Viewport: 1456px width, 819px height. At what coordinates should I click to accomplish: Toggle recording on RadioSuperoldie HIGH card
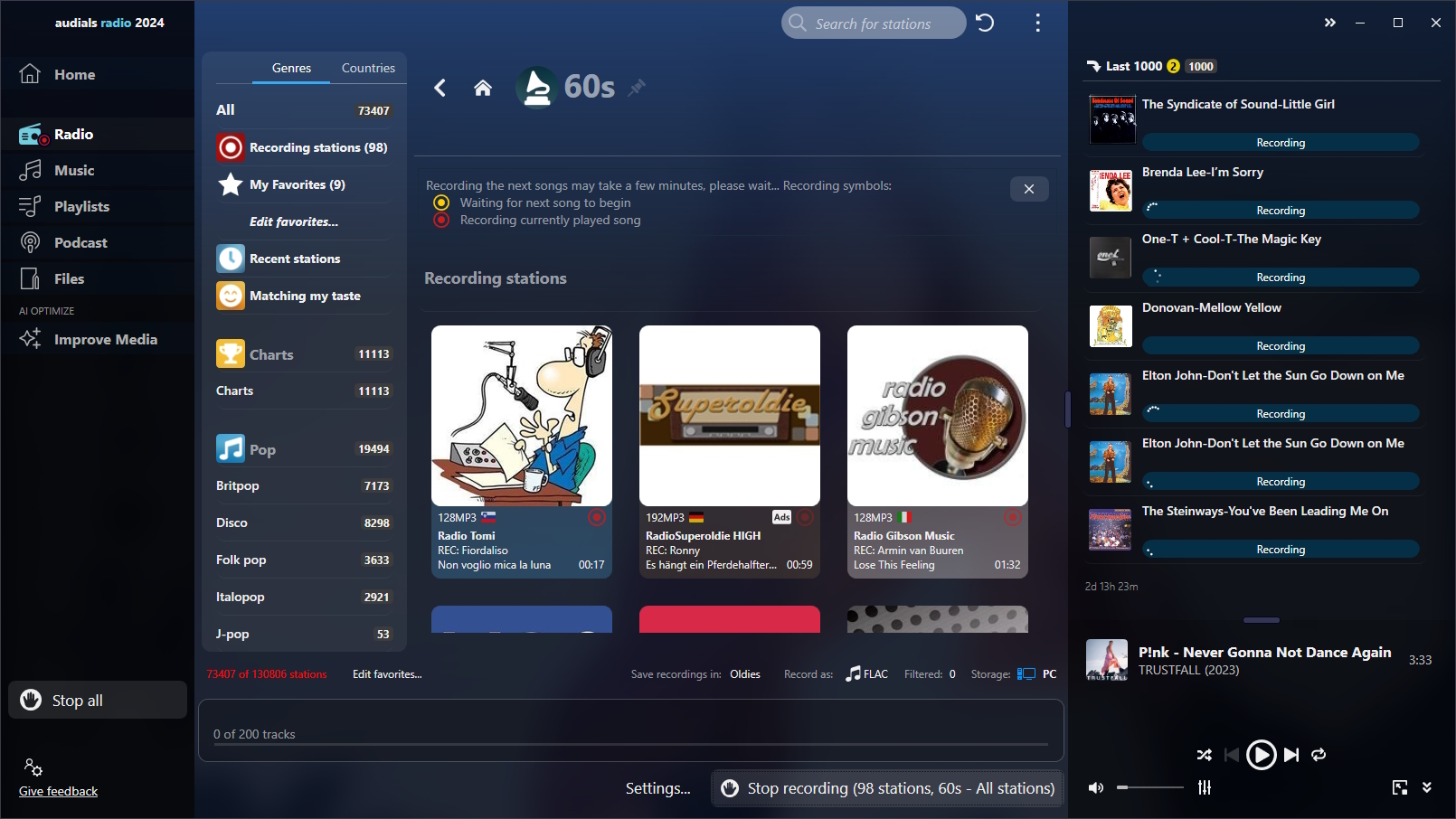pyautogui.click(x=805, y=517)
